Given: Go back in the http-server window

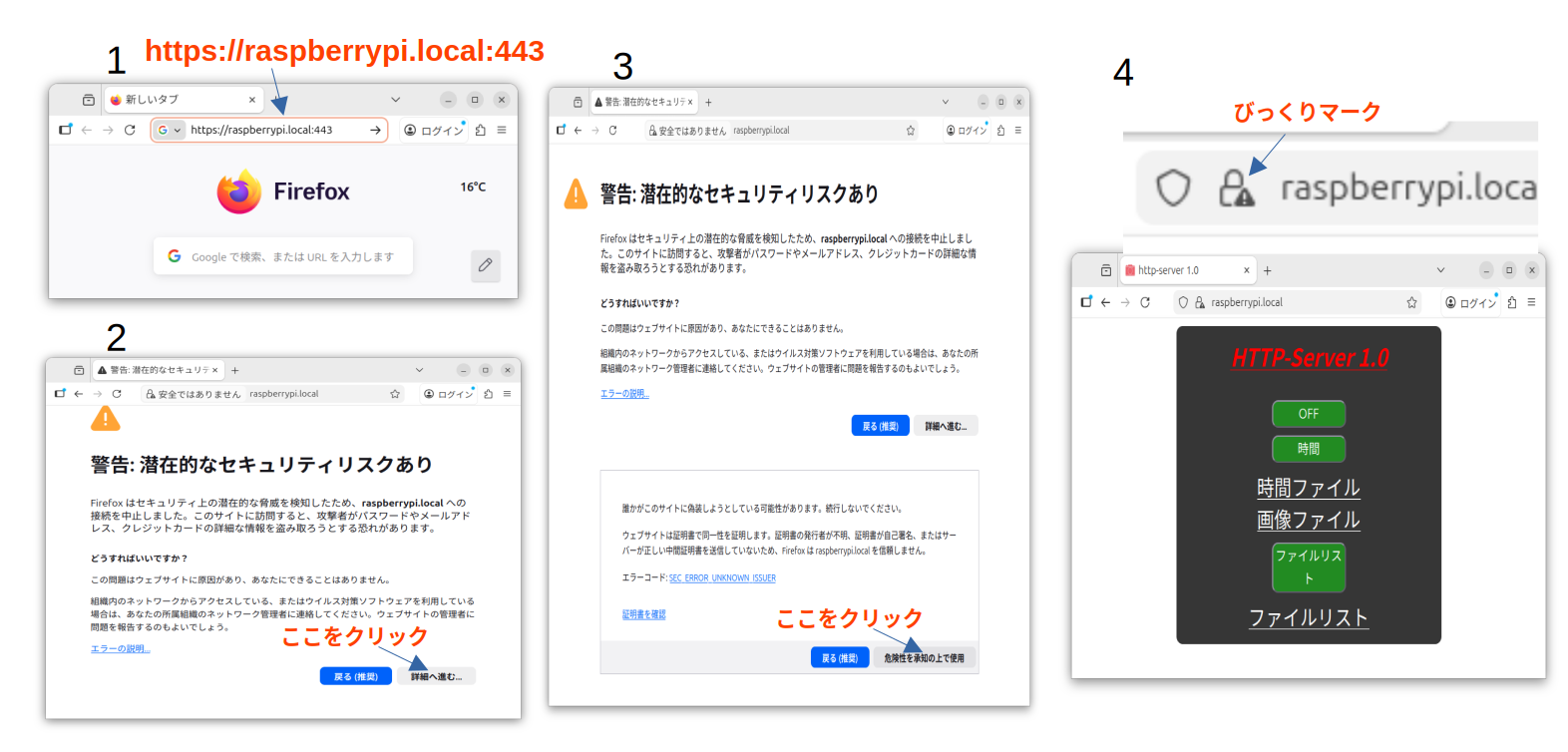Looking at the screenshot, I should click(x=1105, y=302).
